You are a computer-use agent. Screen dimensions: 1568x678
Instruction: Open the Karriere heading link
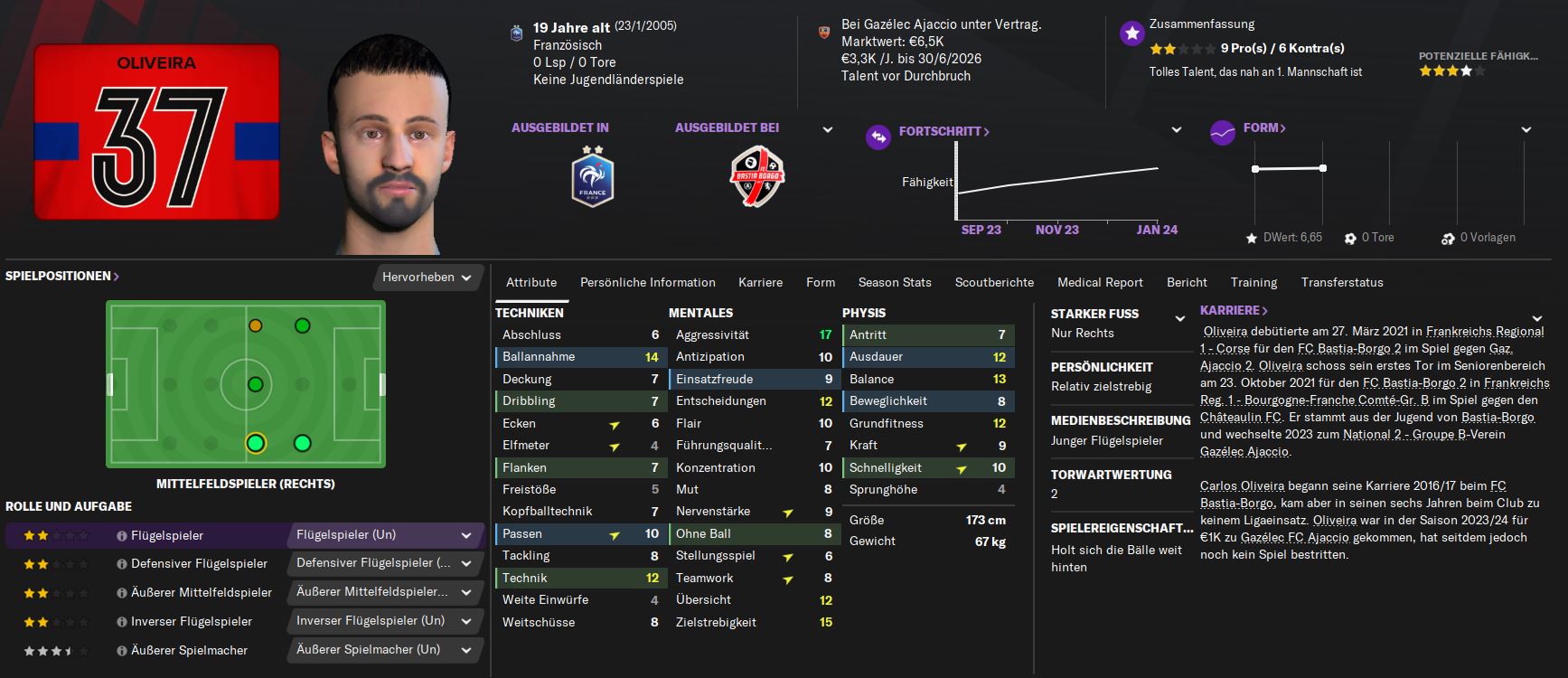tap(1234, 310)
